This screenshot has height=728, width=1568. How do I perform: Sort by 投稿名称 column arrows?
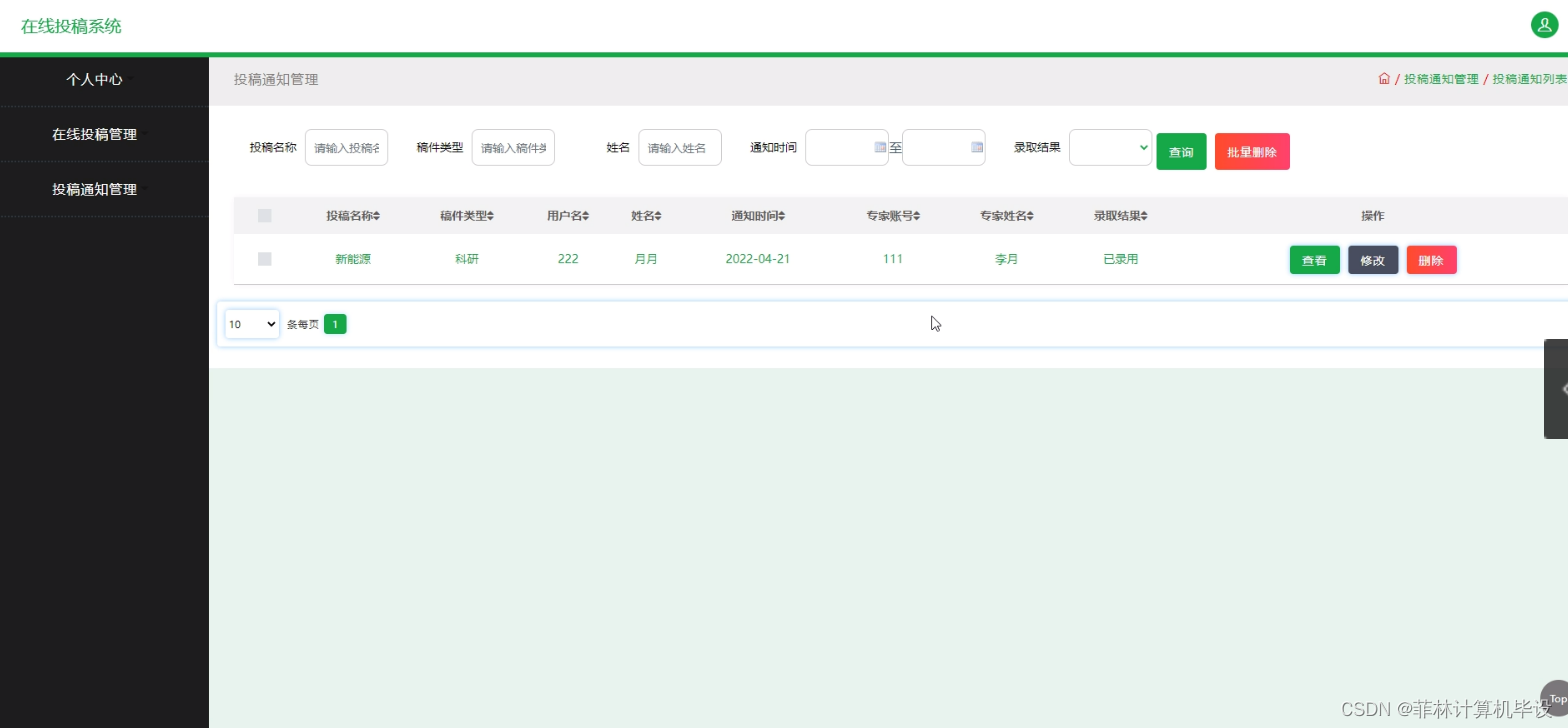coord(377,216)
